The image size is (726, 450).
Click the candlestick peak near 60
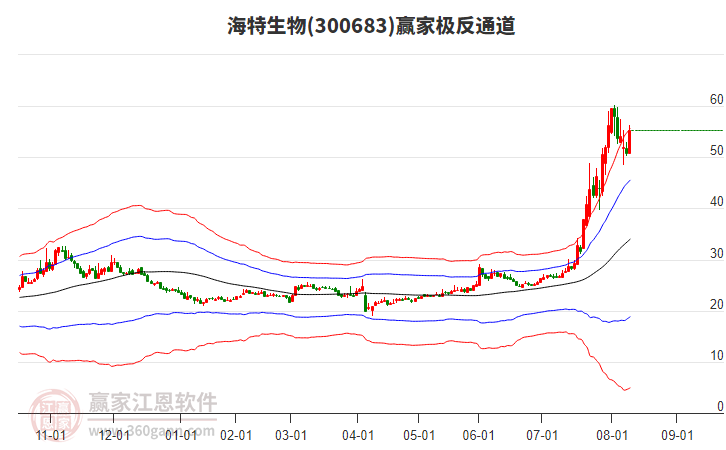[614, 120]
